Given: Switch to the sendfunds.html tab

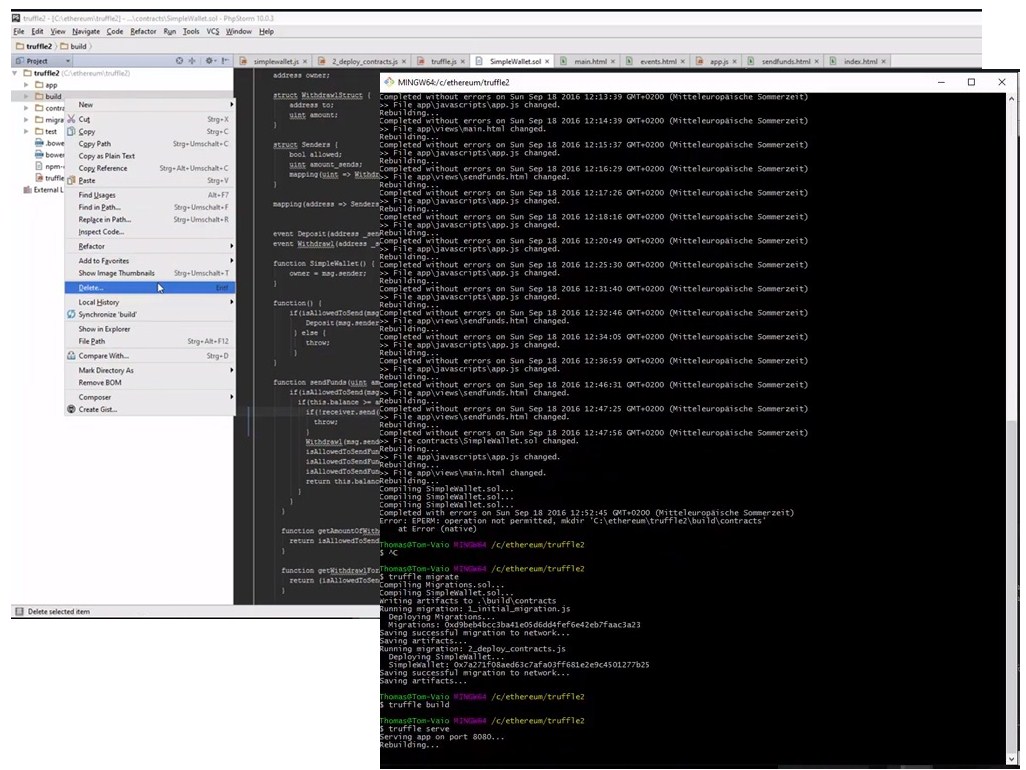Looking at the screenshot, I should (x=785, y=61).
